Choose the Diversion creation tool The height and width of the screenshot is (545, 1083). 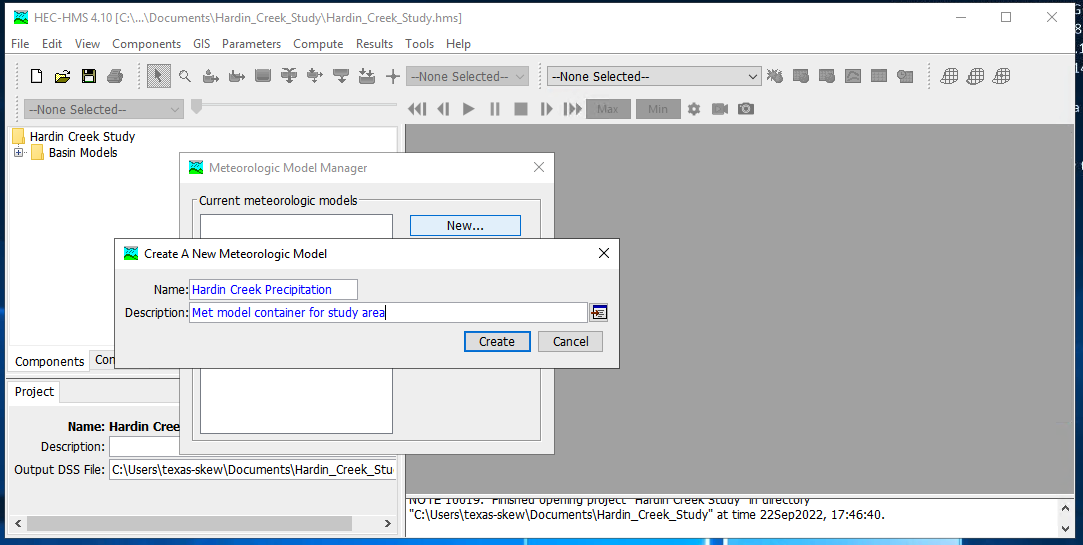(315, 76)
